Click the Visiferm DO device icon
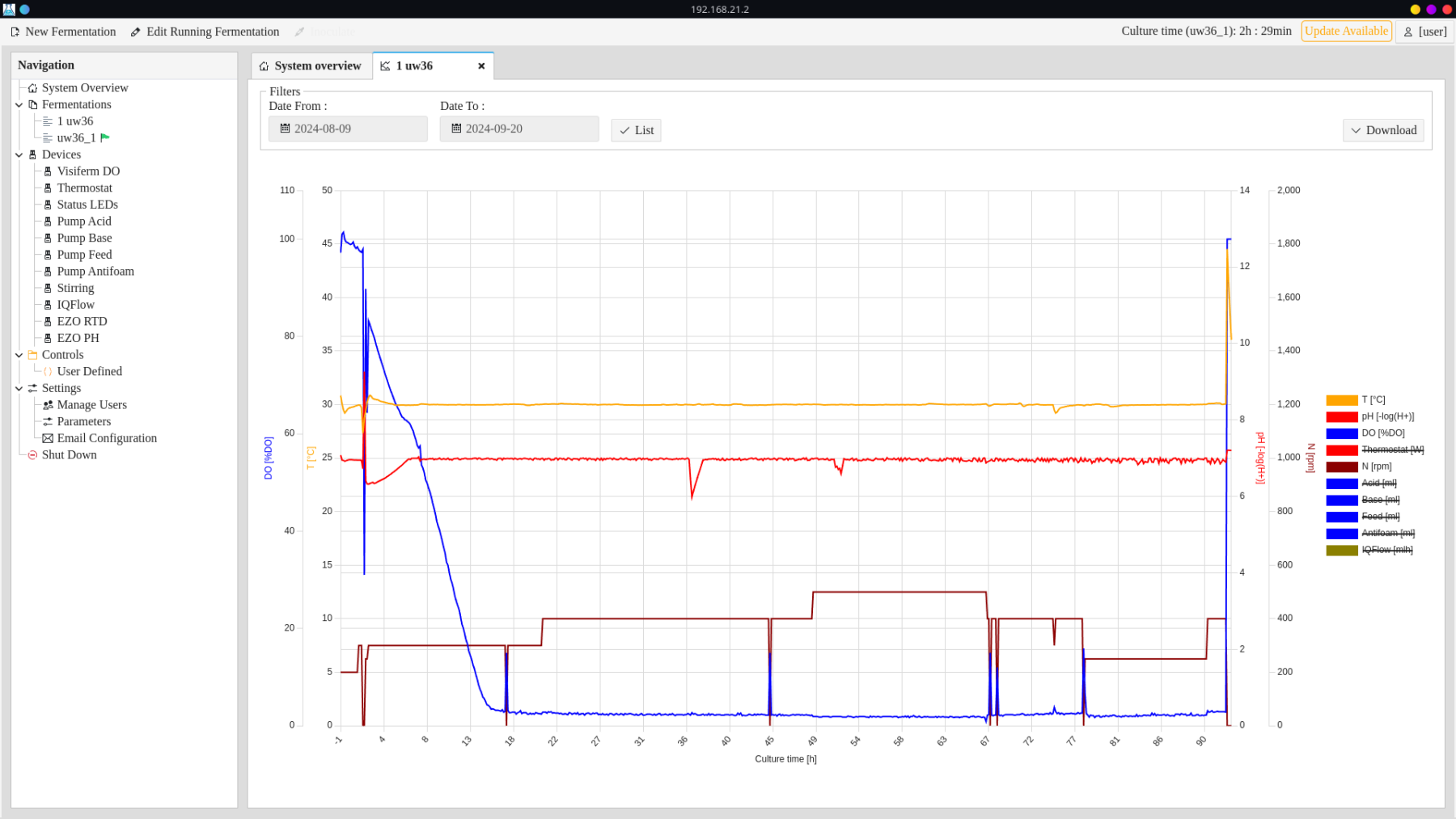The width and height of the screenshot is (1456, 819). [48, 171]
